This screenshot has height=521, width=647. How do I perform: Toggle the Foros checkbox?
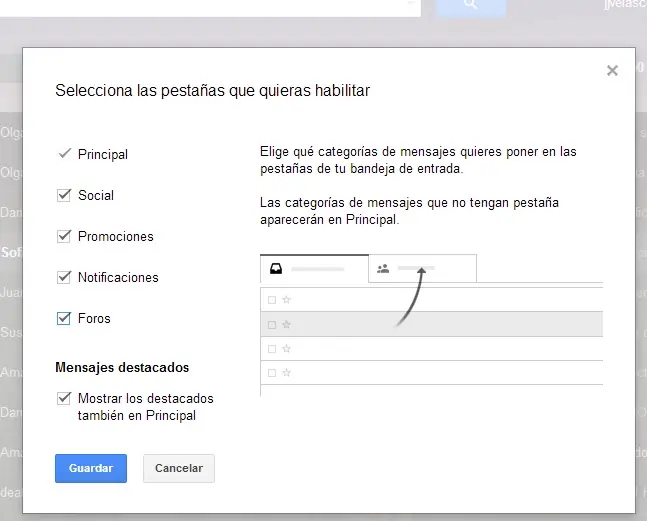click(64, 318)
